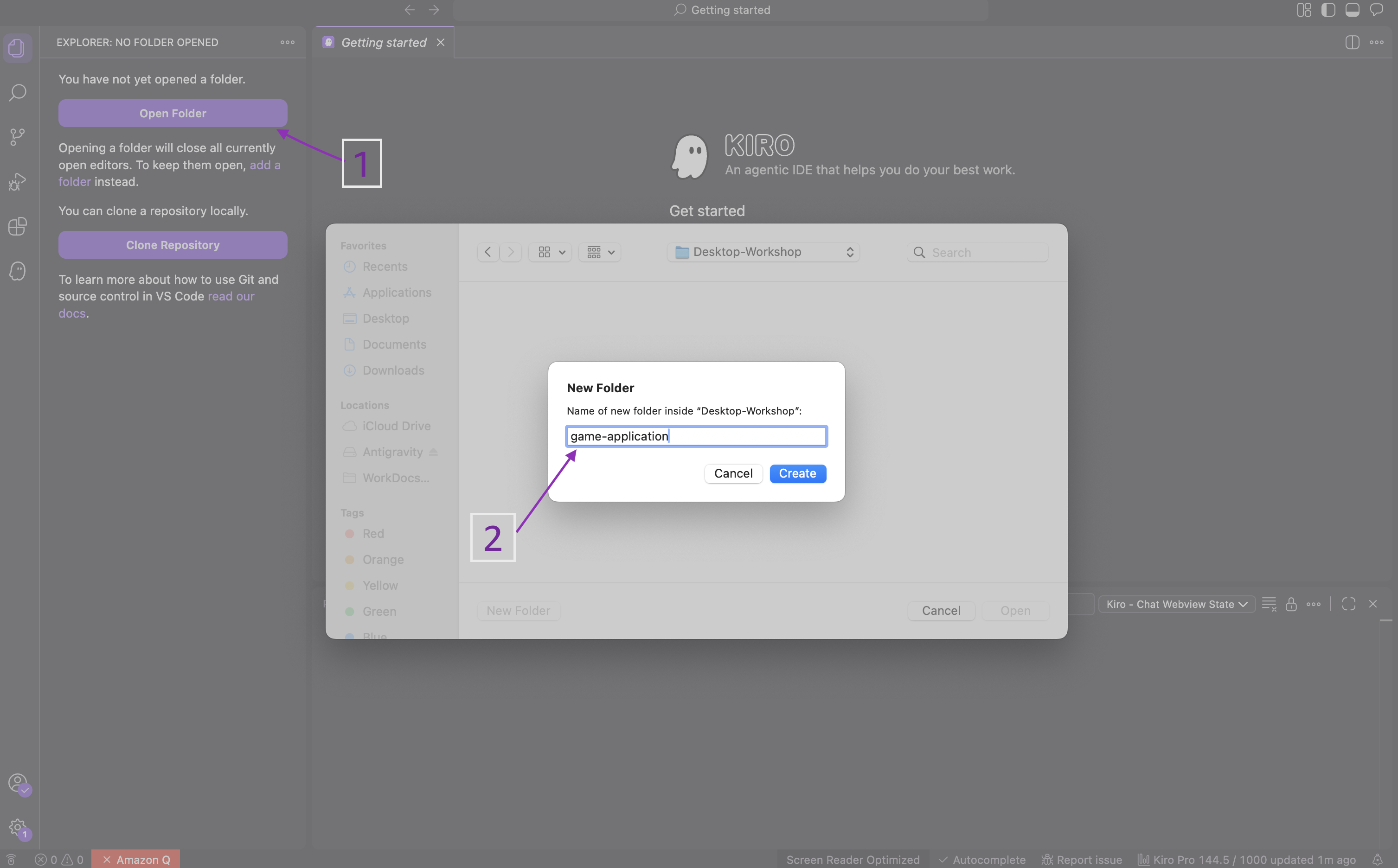Open the icon view options dropdown
Image resolution: width=1398 pixels, height=868 pixels.
click(550, 252)
